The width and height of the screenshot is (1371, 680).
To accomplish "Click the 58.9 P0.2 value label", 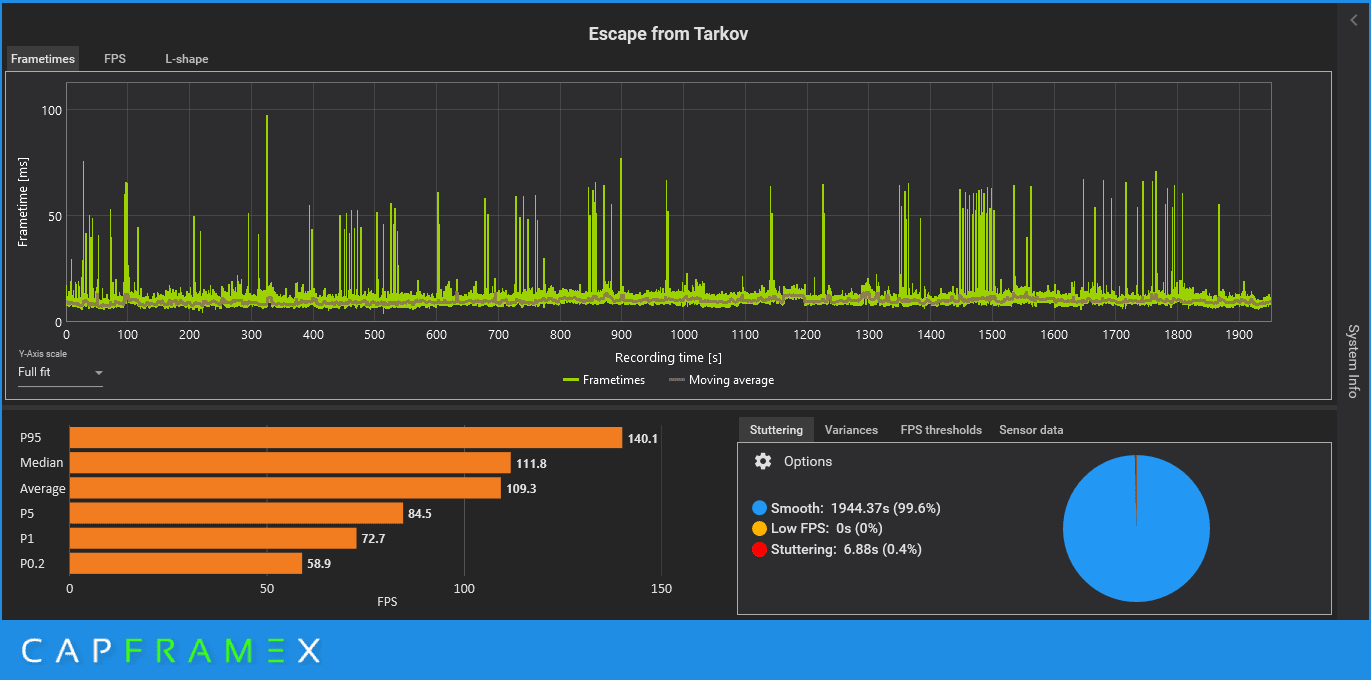I will point(319,564).
